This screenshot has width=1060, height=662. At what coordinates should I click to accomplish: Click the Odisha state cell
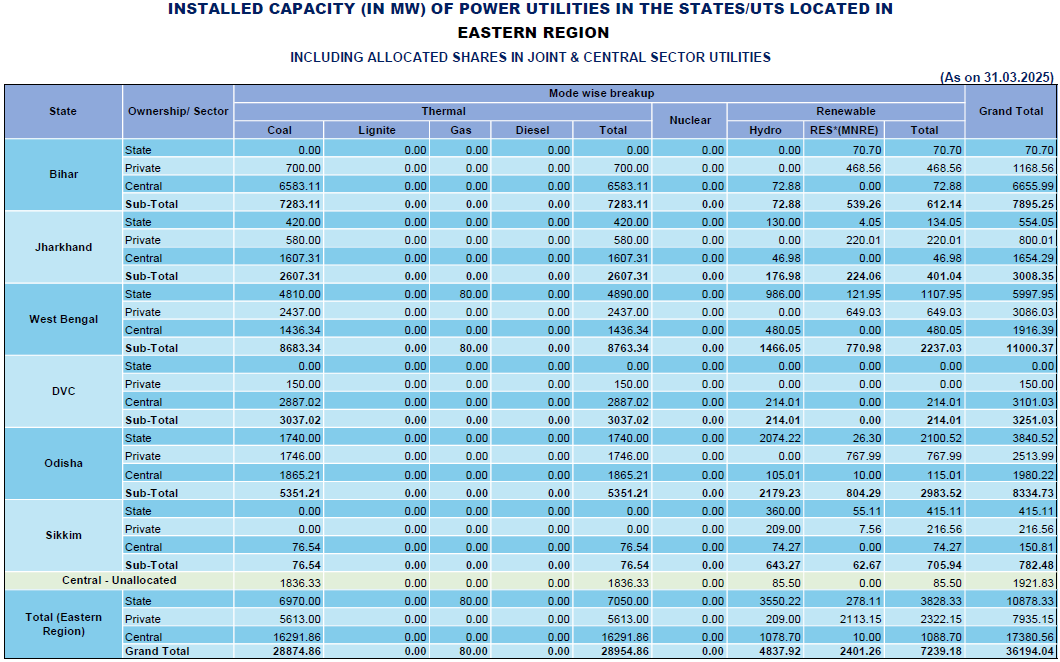click(63, 464)
